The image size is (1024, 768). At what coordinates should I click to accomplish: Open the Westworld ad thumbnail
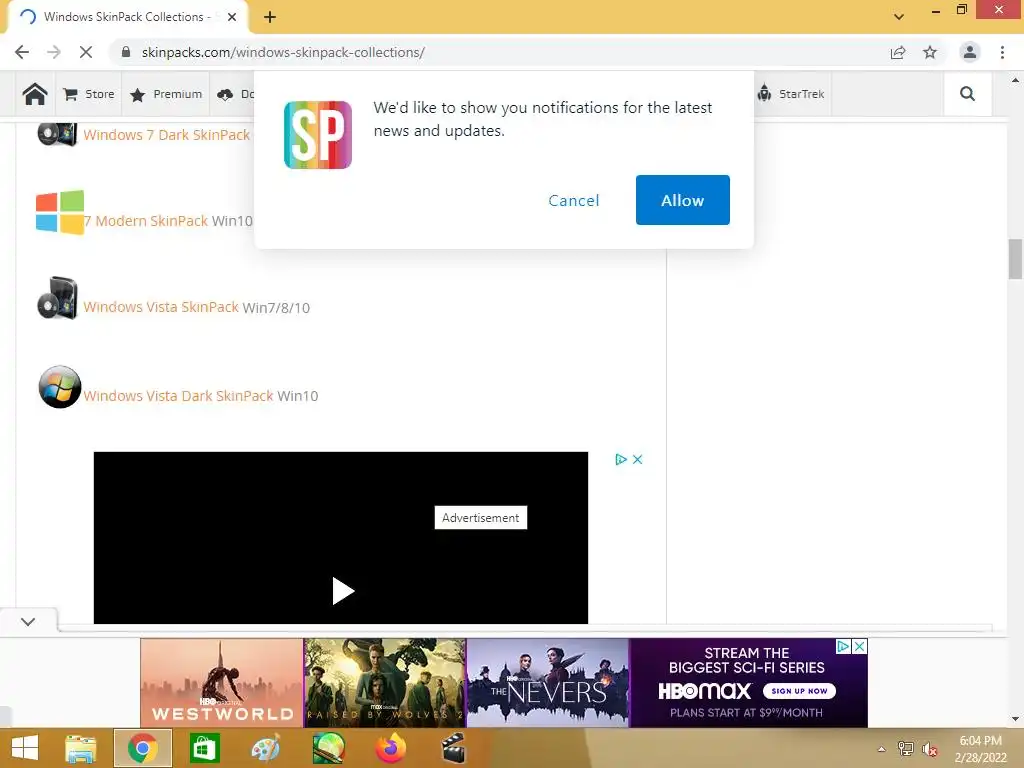[x=221, y=682]
